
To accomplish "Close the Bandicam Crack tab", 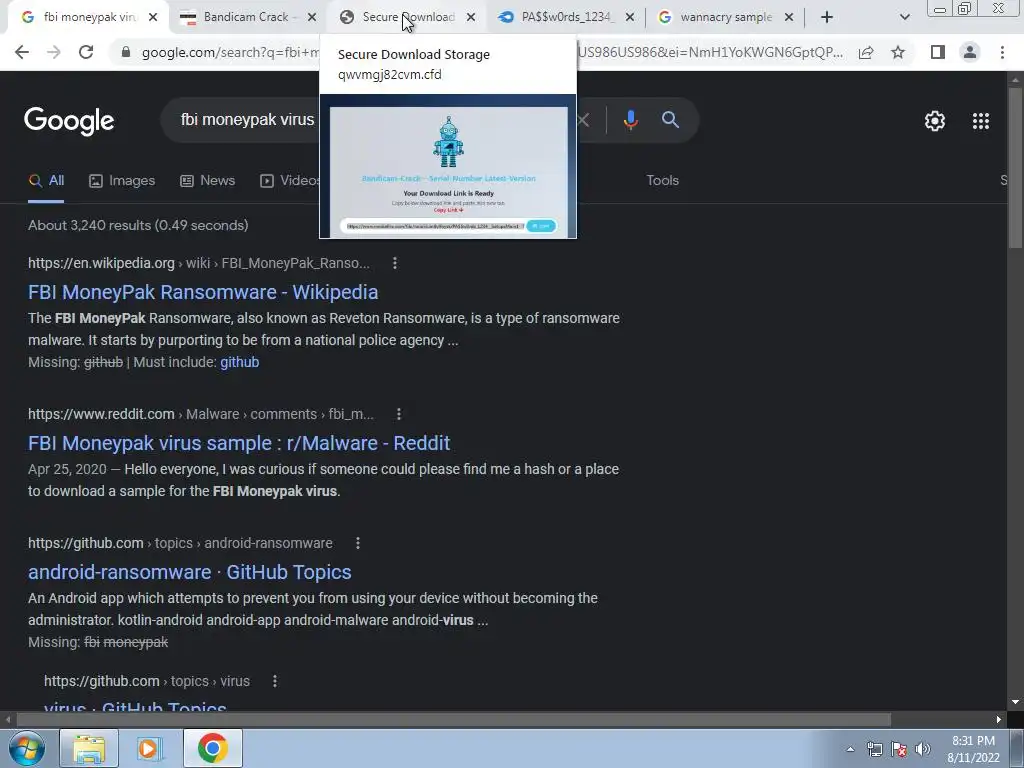I will pyautogui.click(x=312, y=18).
